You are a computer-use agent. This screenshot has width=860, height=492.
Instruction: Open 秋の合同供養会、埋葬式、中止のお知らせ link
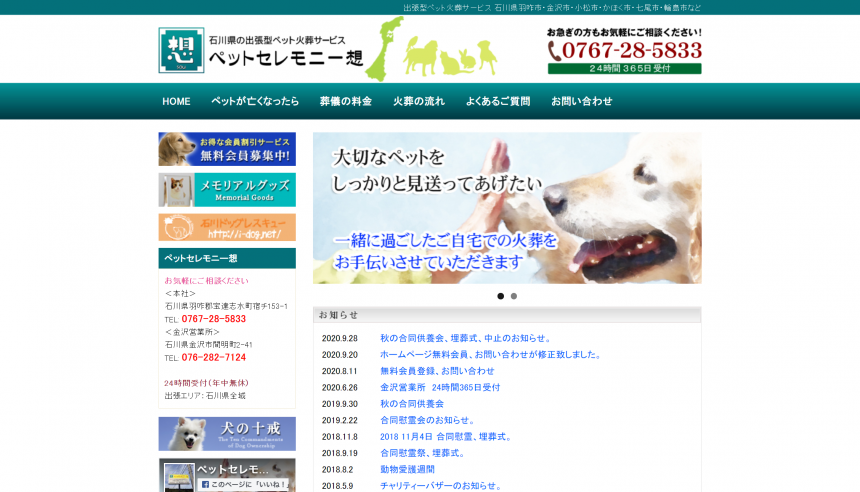[x=466, y=338]
